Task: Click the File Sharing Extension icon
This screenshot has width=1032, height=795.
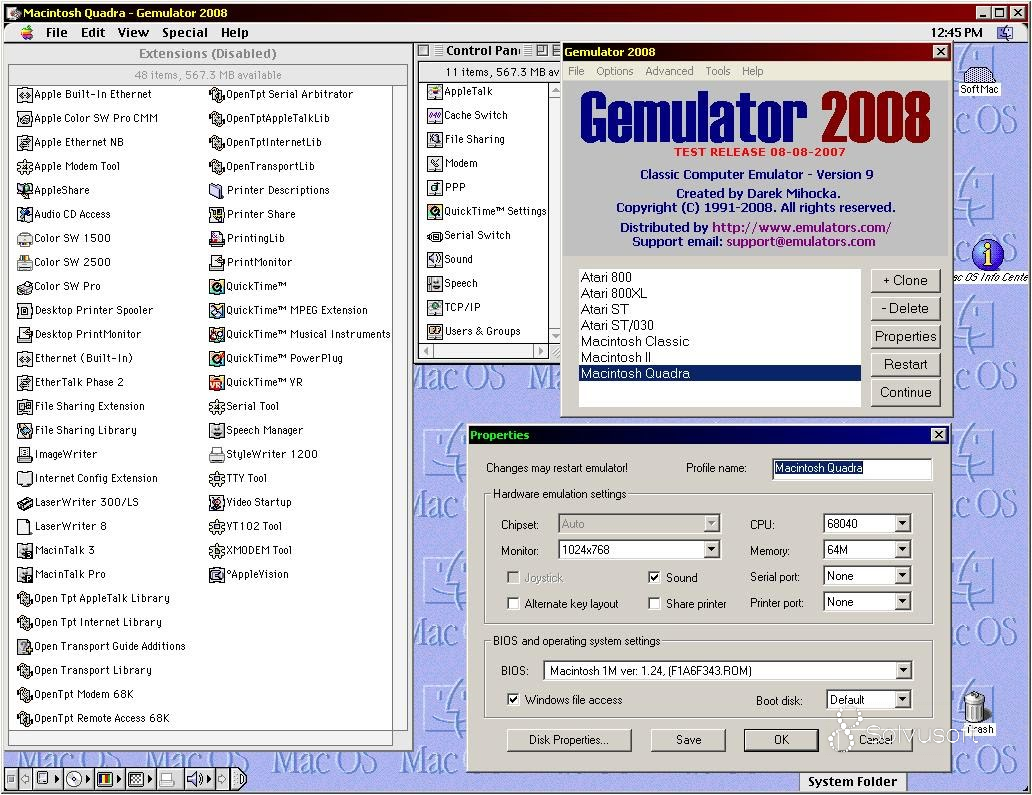Action: point(24,407)
